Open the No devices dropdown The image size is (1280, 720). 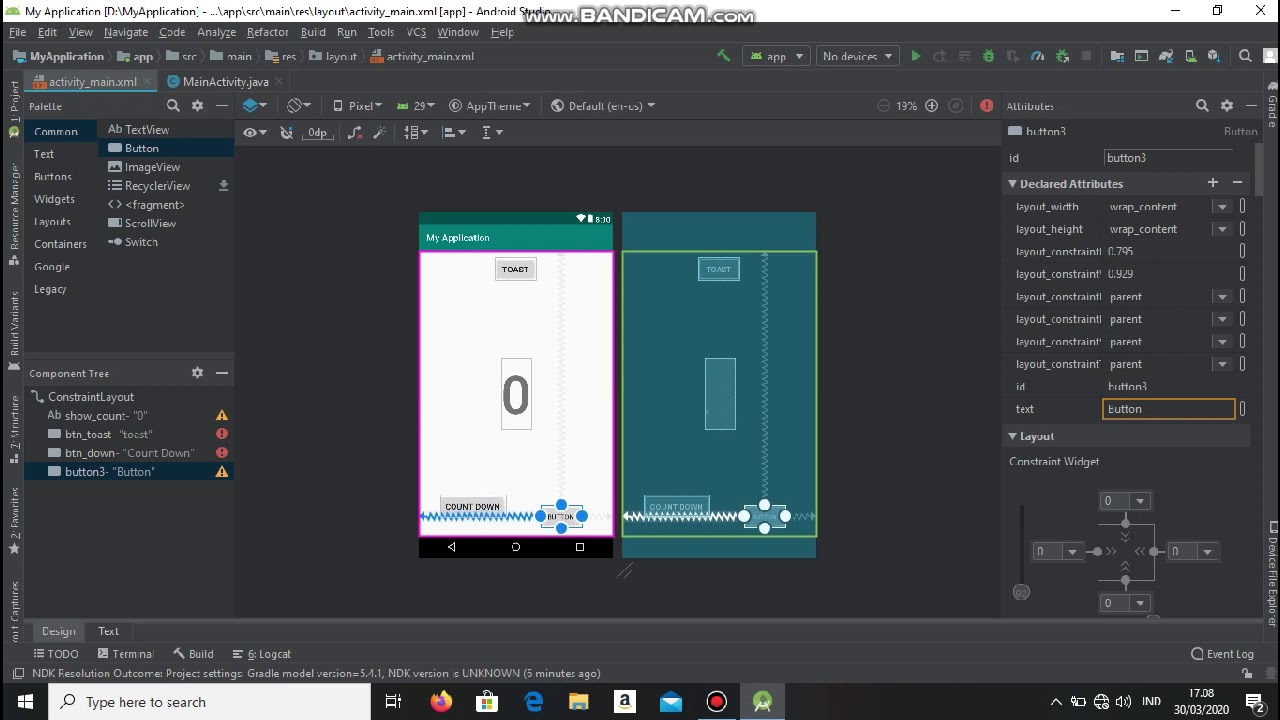[856, 56]
